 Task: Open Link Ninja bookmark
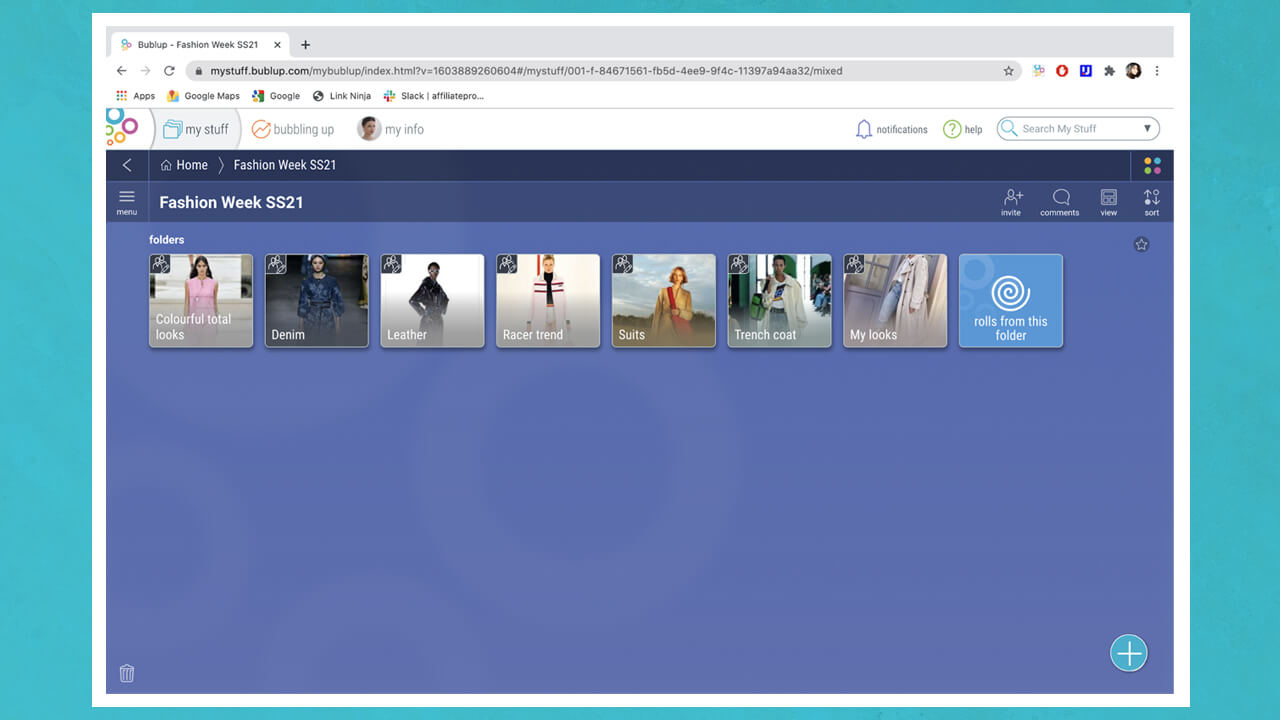click(x=342, y=96)
